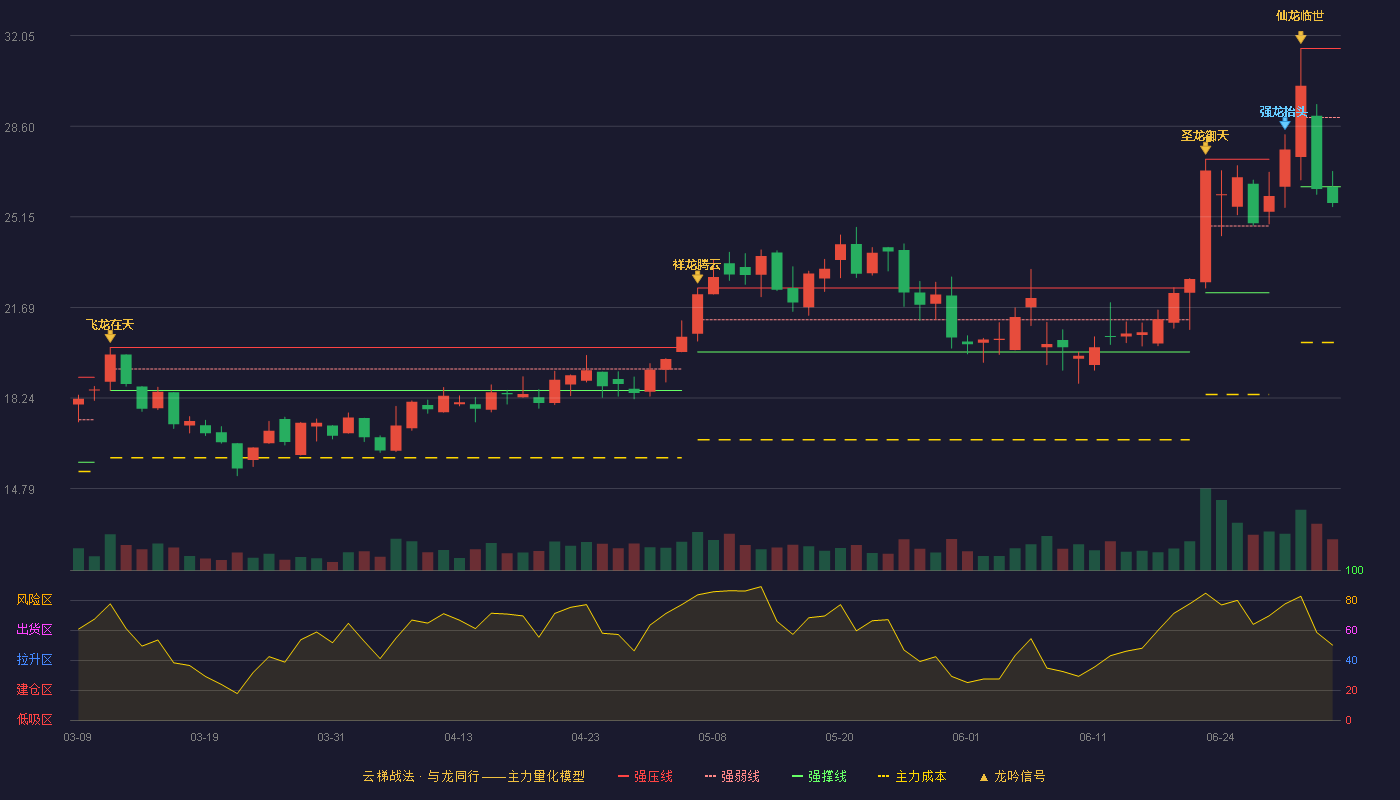Click the 拉升区 zone label

click(x=34, y=660)
